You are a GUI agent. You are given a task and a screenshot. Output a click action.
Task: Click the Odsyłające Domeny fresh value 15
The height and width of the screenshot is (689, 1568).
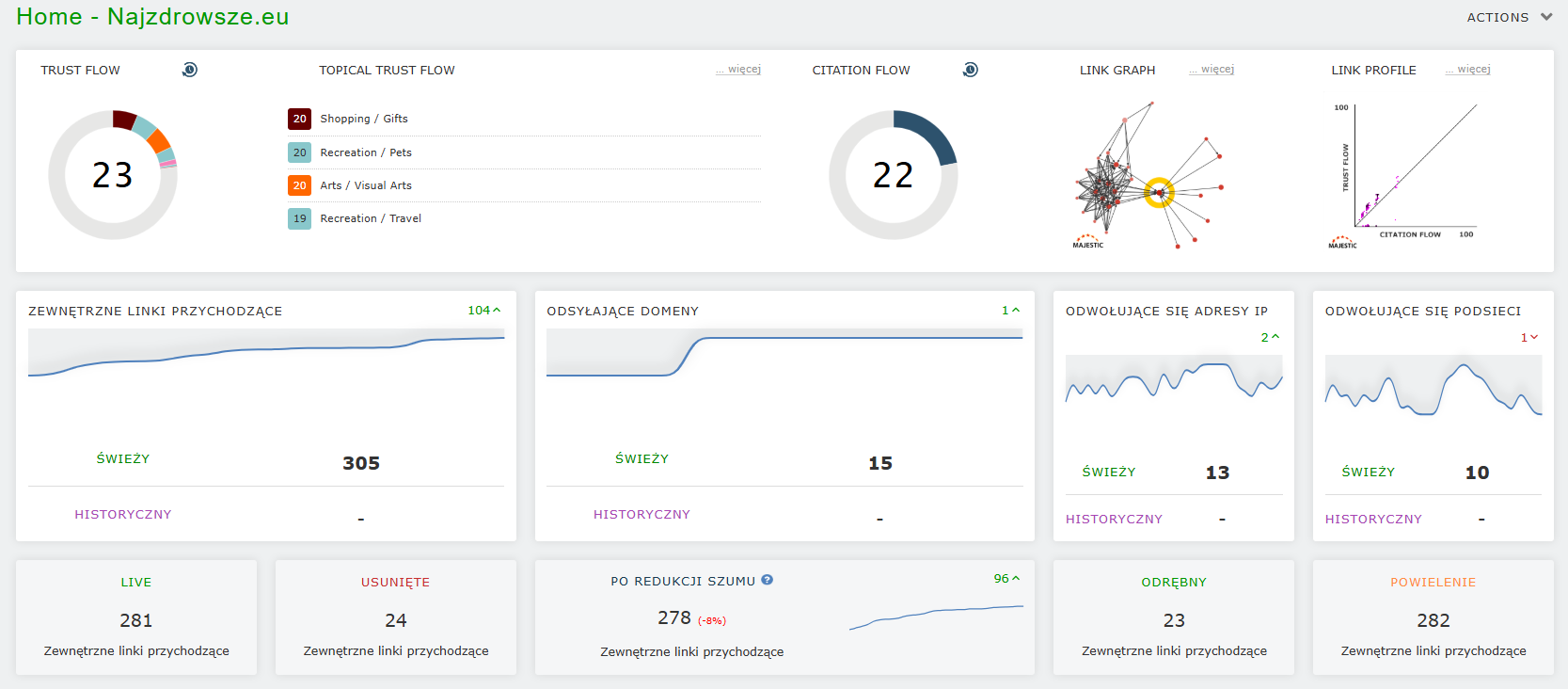click(x=879, y=463)
